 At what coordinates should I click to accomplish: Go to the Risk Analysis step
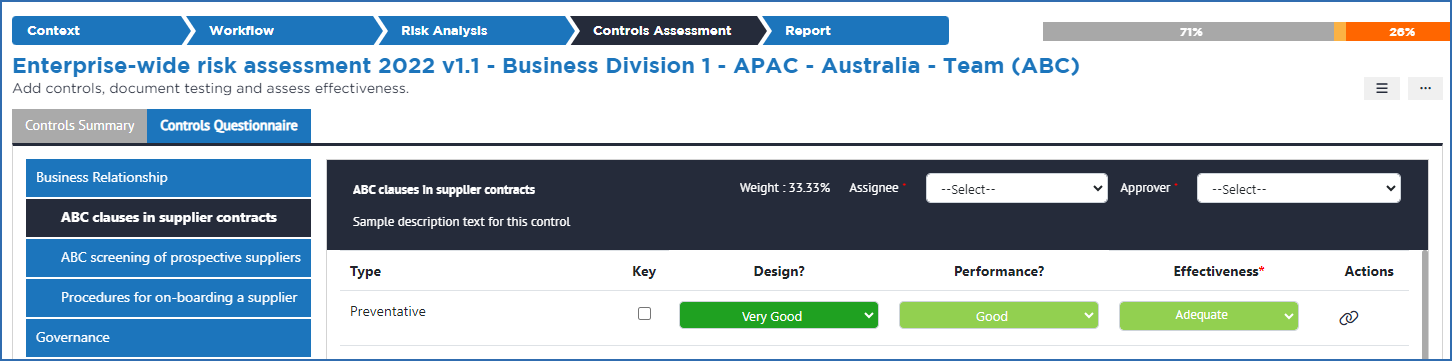pyautogui.click(x=472, y=31)
